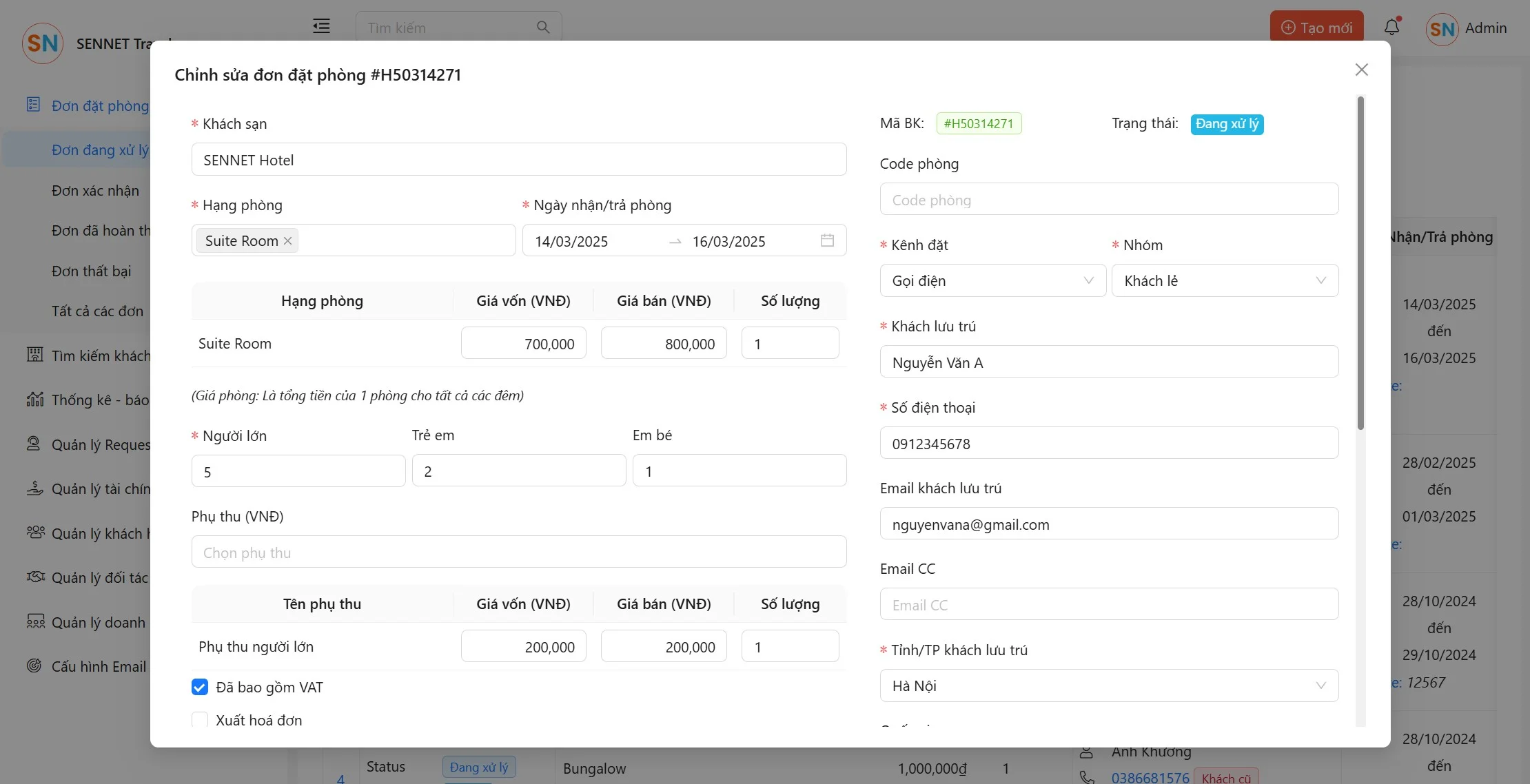
Task: Open Tỉnh/TP khách lưu trú dropdown
Action: [x=1108, y=685]
